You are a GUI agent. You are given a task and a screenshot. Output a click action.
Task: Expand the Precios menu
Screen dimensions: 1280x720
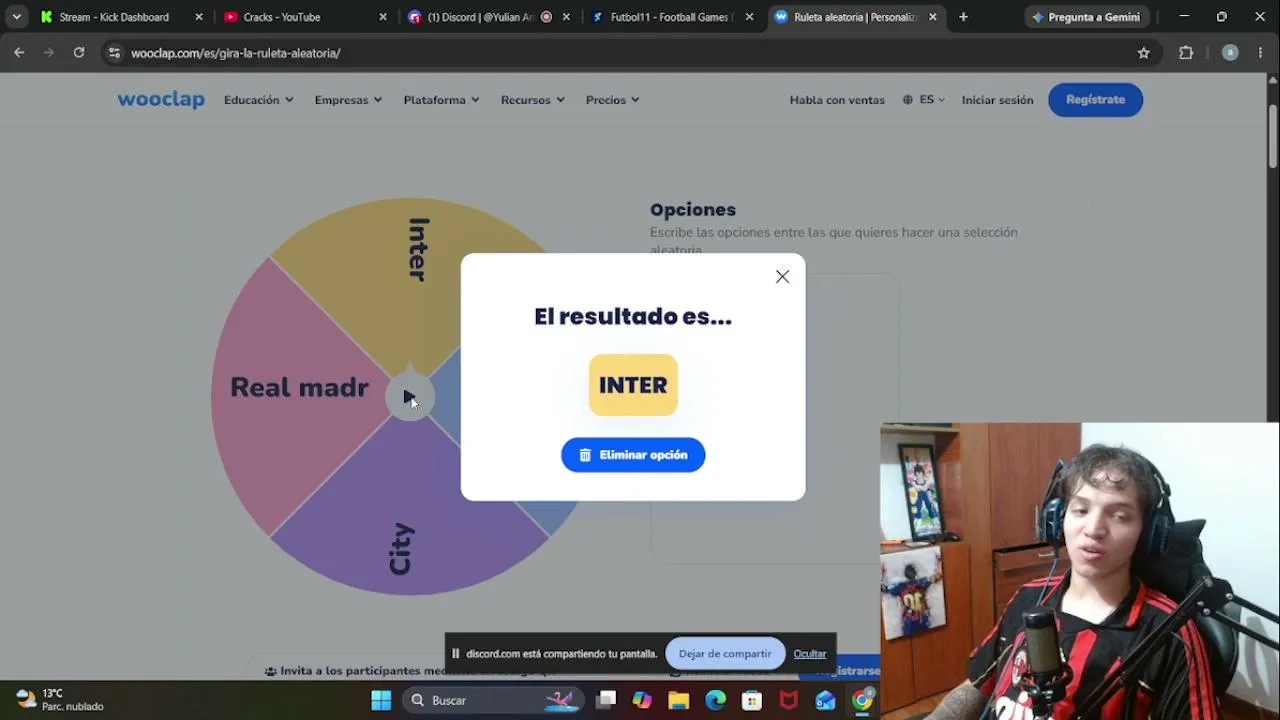coord(612,100)
